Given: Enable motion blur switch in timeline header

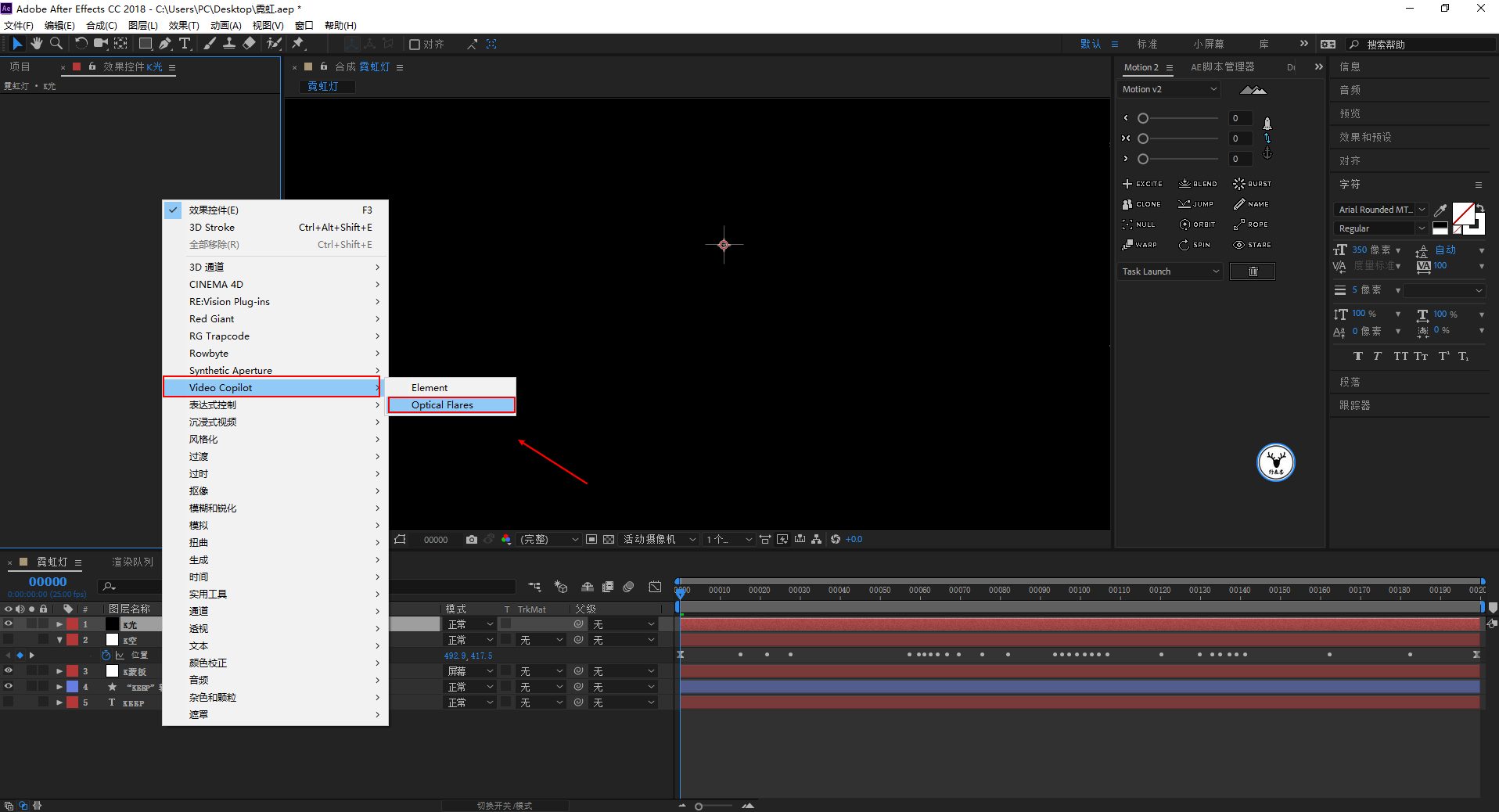Looking at the screenshot, I should pos(628,587).
